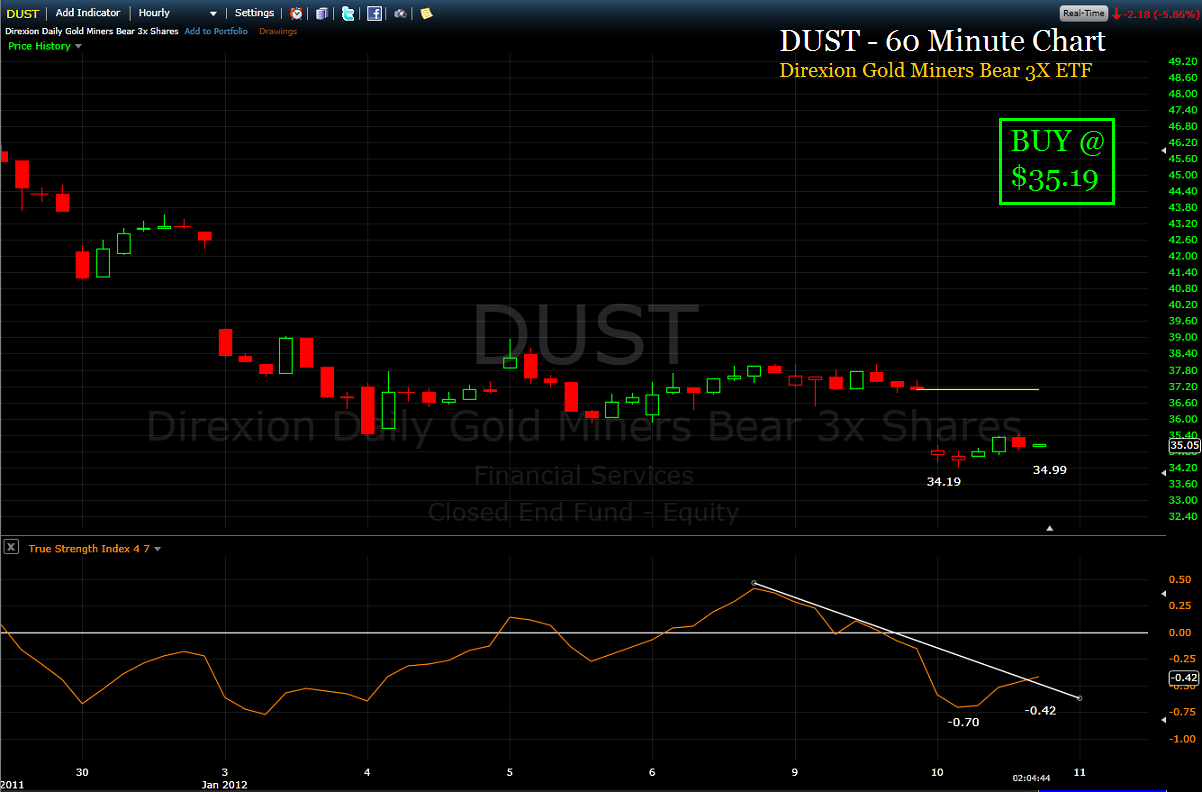Click the 34.99 price annotation
The image size is (1202, 792).
1050,469
